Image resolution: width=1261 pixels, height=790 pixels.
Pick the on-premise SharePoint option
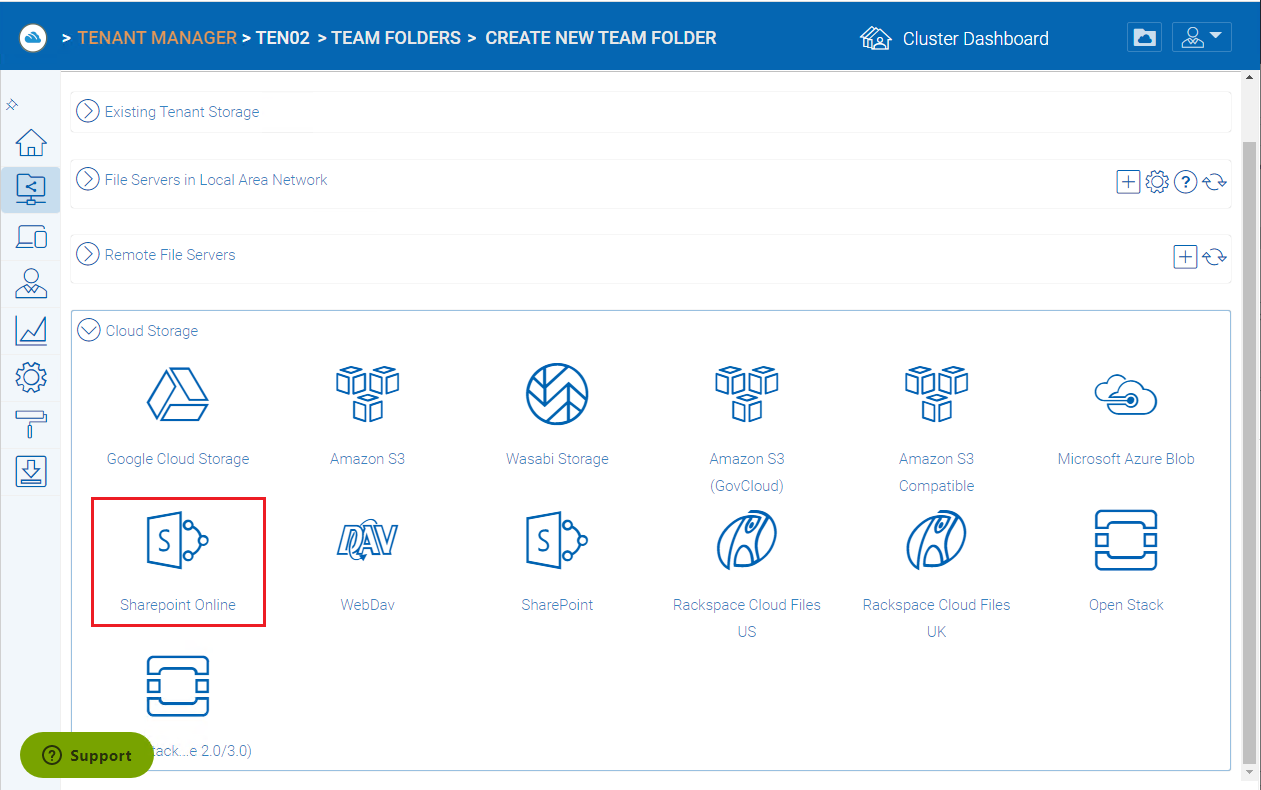557,541
